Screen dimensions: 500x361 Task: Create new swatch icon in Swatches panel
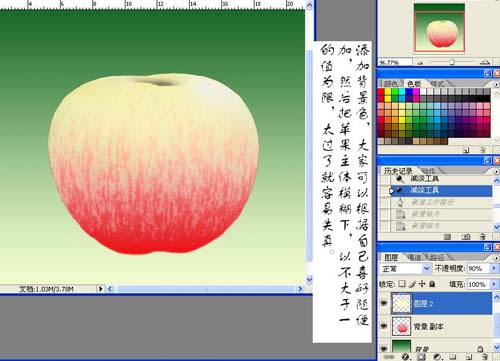[466, 150]
